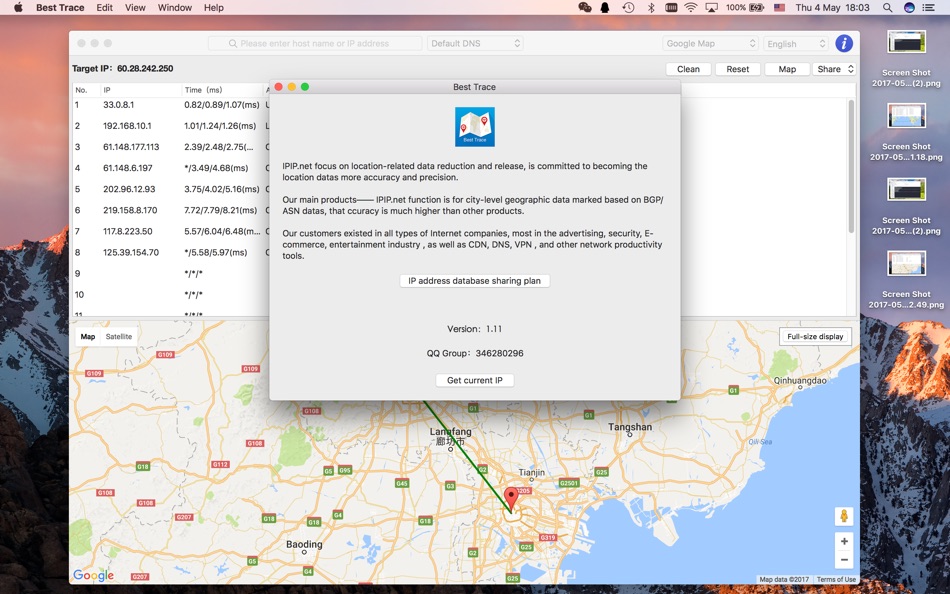The height and width of the screenshot is (594, 950).
Task: Click the red location pin on the map
Action: [x=512, y=499]
